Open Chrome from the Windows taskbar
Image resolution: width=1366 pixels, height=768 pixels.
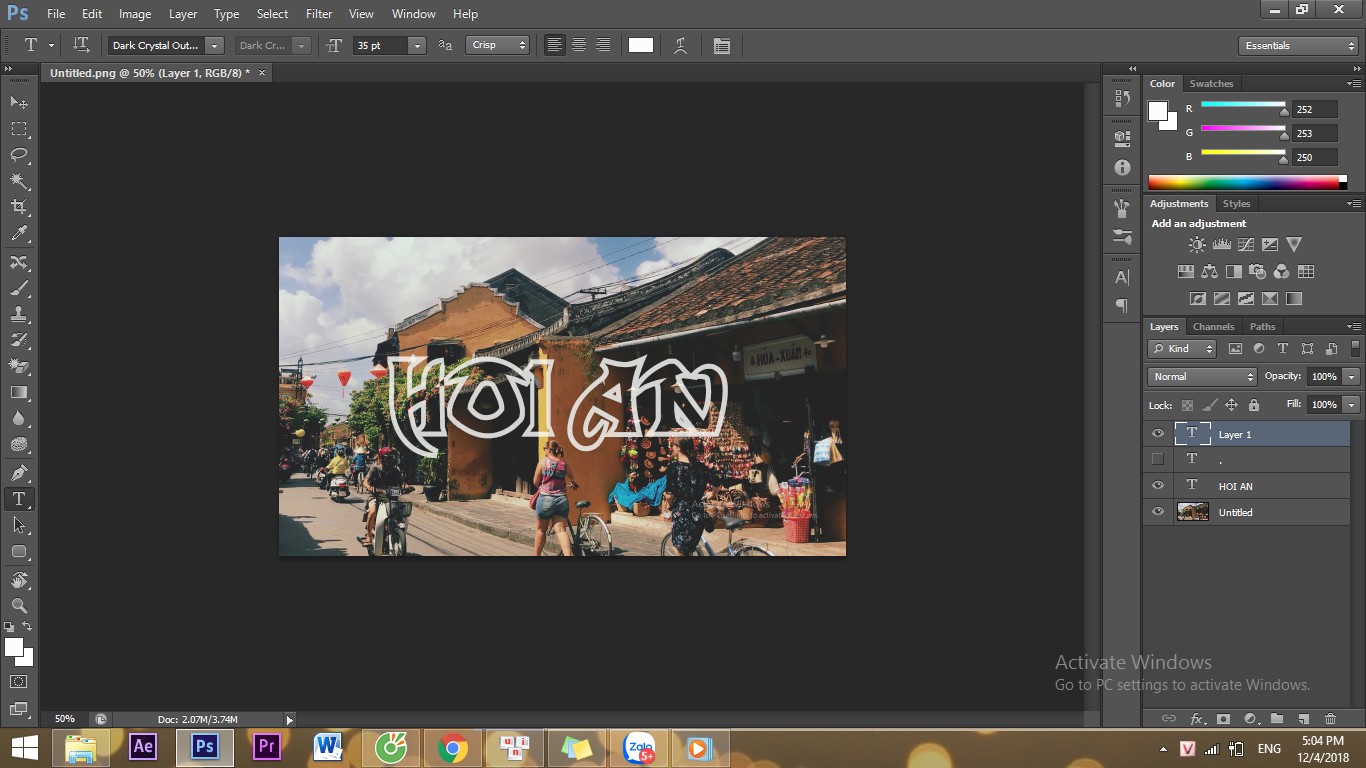453,747
